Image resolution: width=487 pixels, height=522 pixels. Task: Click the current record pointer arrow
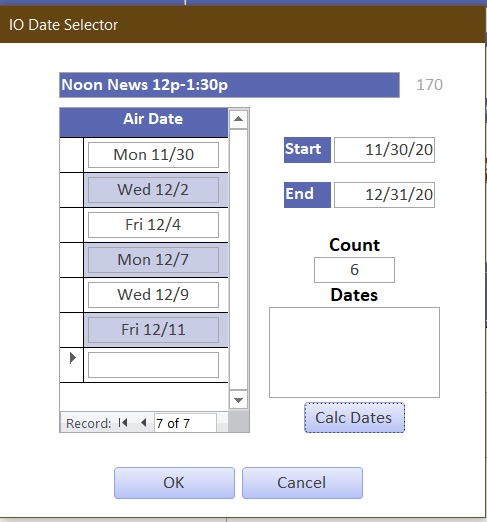coord(72,358)
